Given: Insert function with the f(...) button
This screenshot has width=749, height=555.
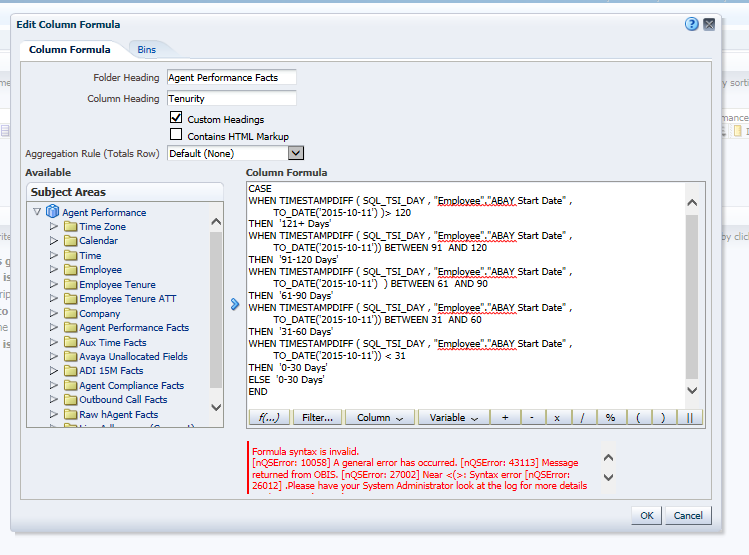Looking at the screenshot, I should (270, 418).
